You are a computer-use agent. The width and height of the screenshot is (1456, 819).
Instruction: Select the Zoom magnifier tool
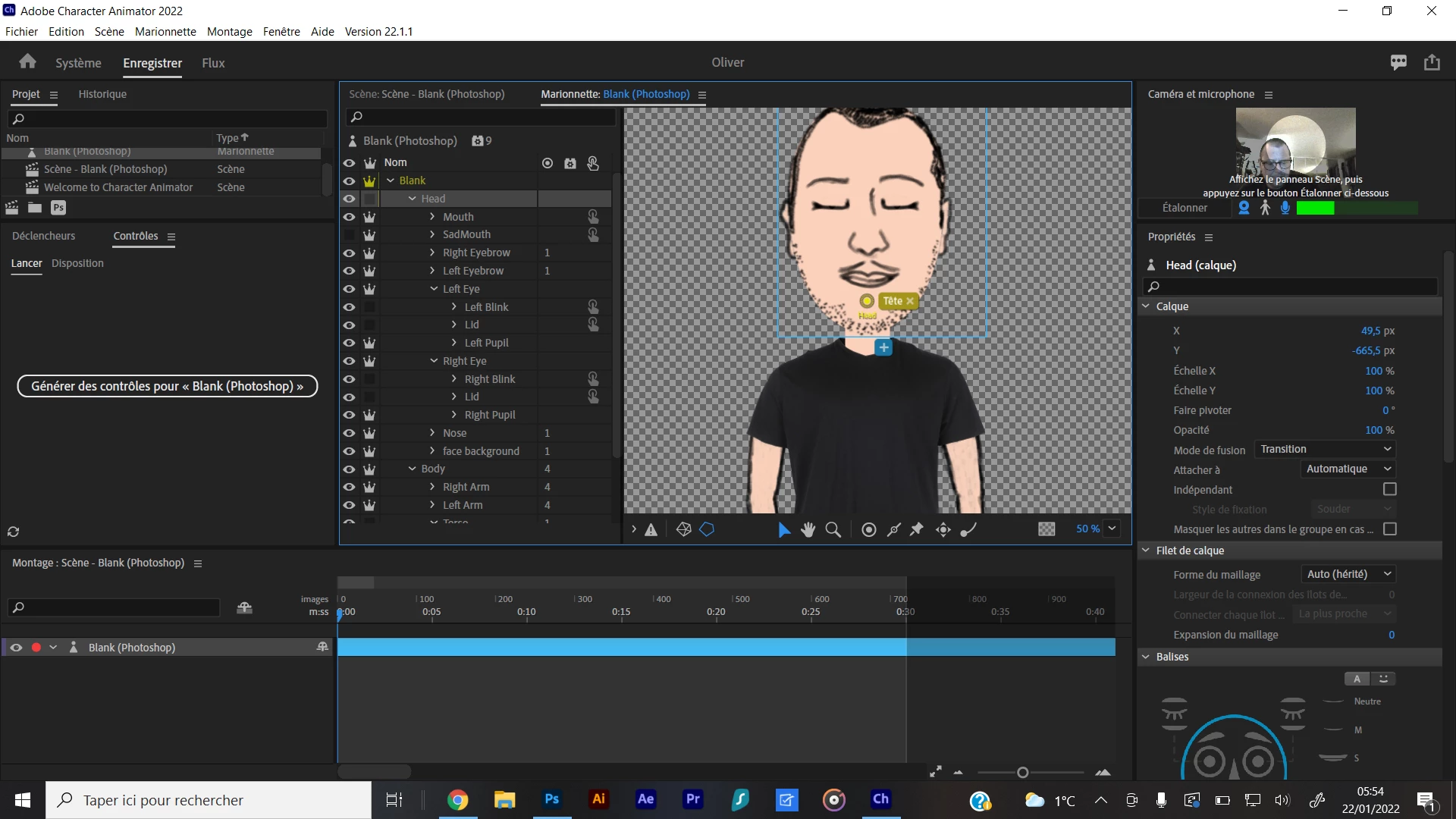(833, 530)
